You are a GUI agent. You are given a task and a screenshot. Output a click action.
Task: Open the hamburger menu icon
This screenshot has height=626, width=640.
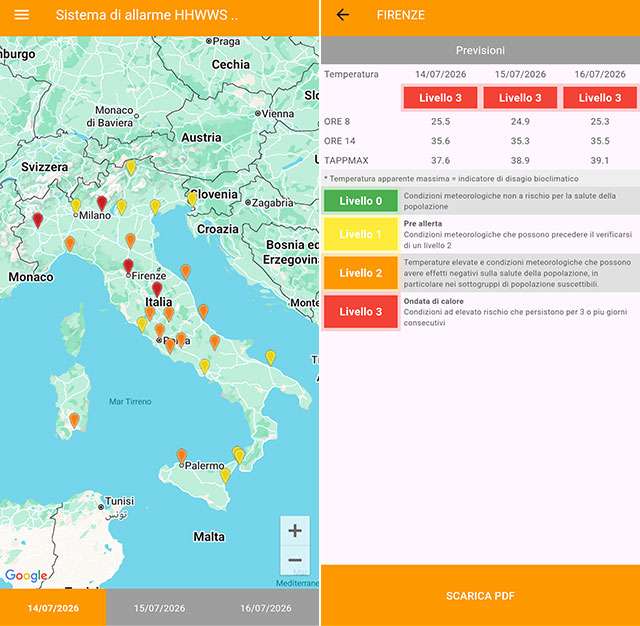(x=22, y=15)
